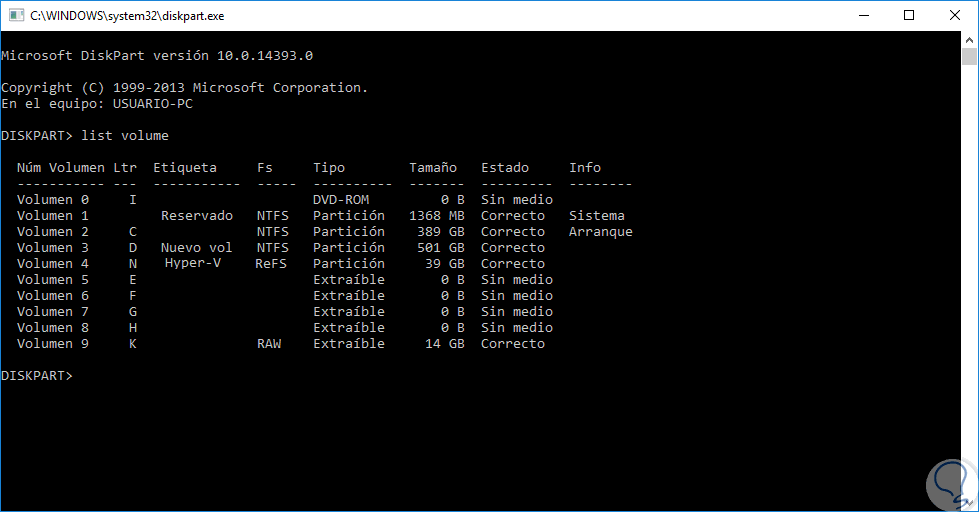Click the 'Info' column header
This screenshot has height=512, width=979.
coord(585,167)
